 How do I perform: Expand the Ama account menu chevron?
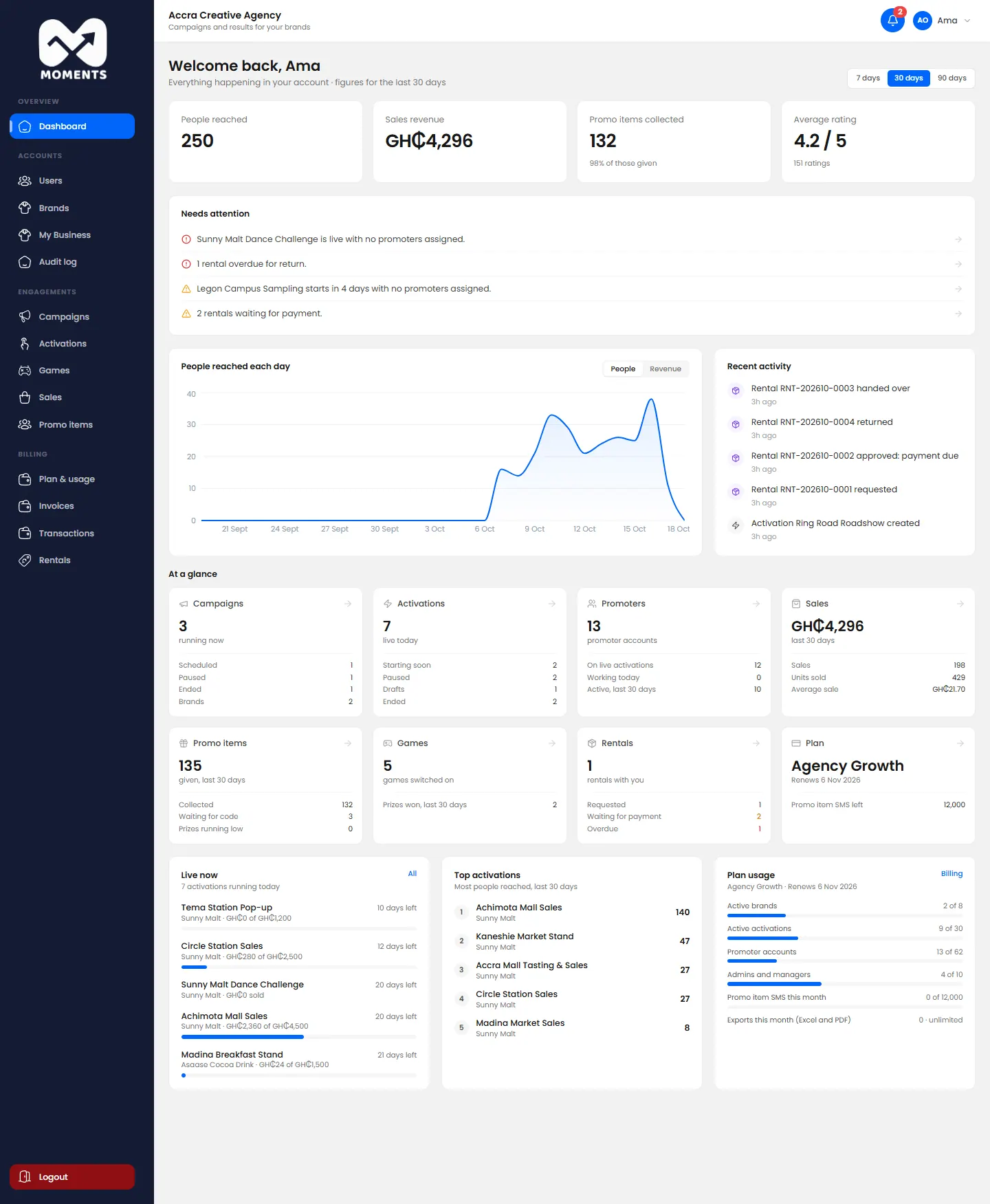(967, 21)
